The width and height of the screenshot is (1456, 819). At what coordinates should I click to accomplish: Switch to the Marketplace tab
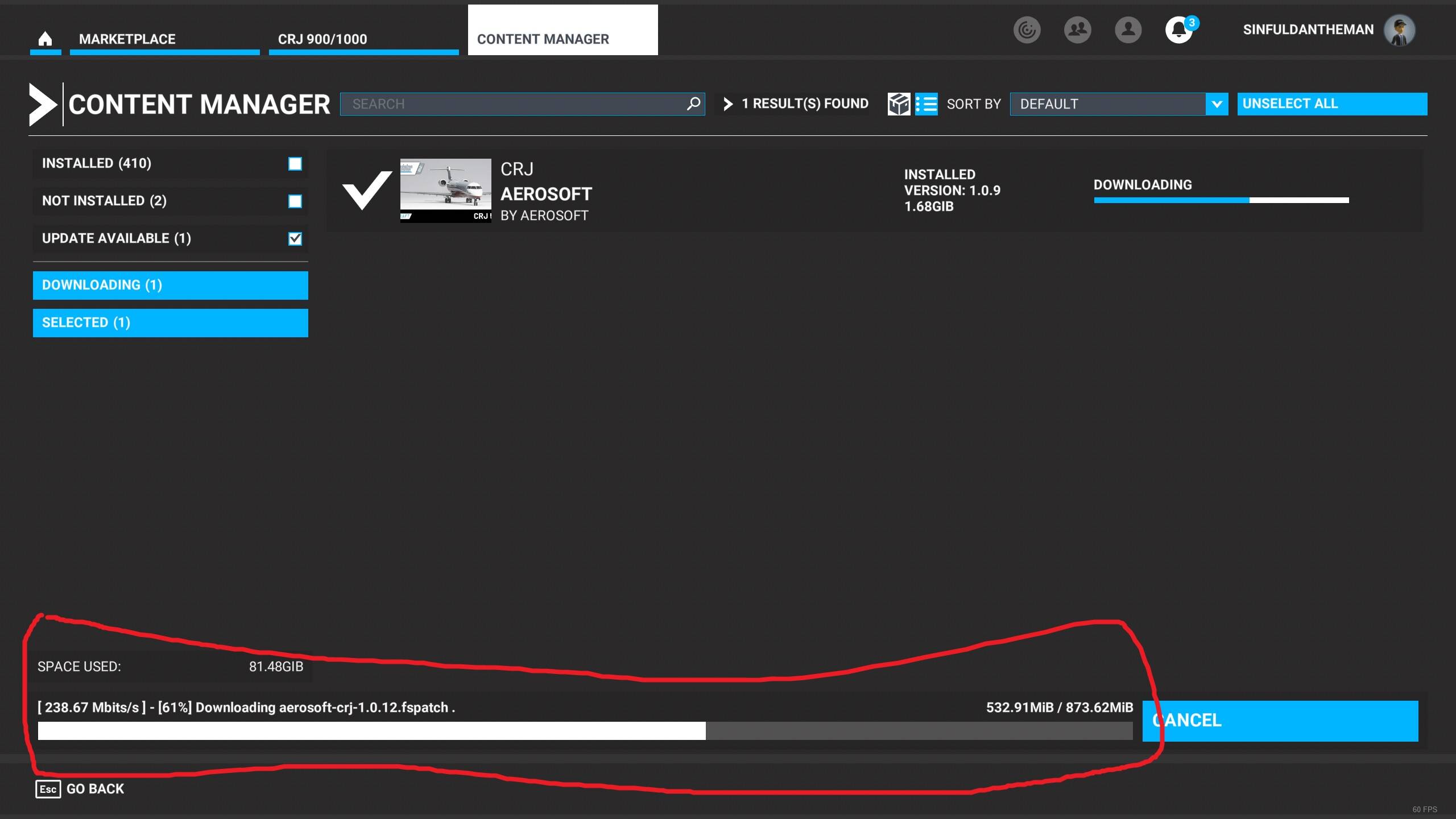164,39
